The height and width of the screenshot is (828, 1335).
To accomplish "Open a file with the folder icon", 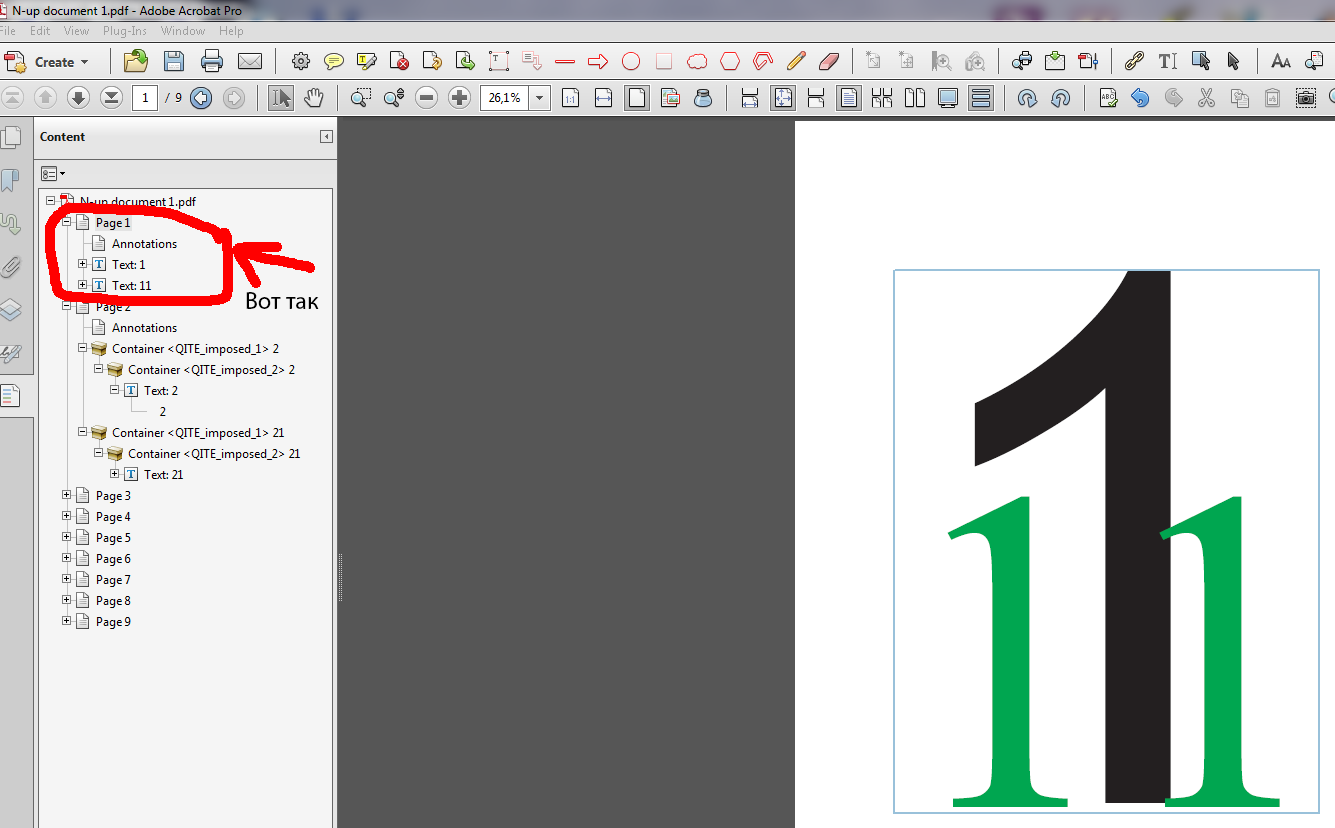I will coord(136,61).
